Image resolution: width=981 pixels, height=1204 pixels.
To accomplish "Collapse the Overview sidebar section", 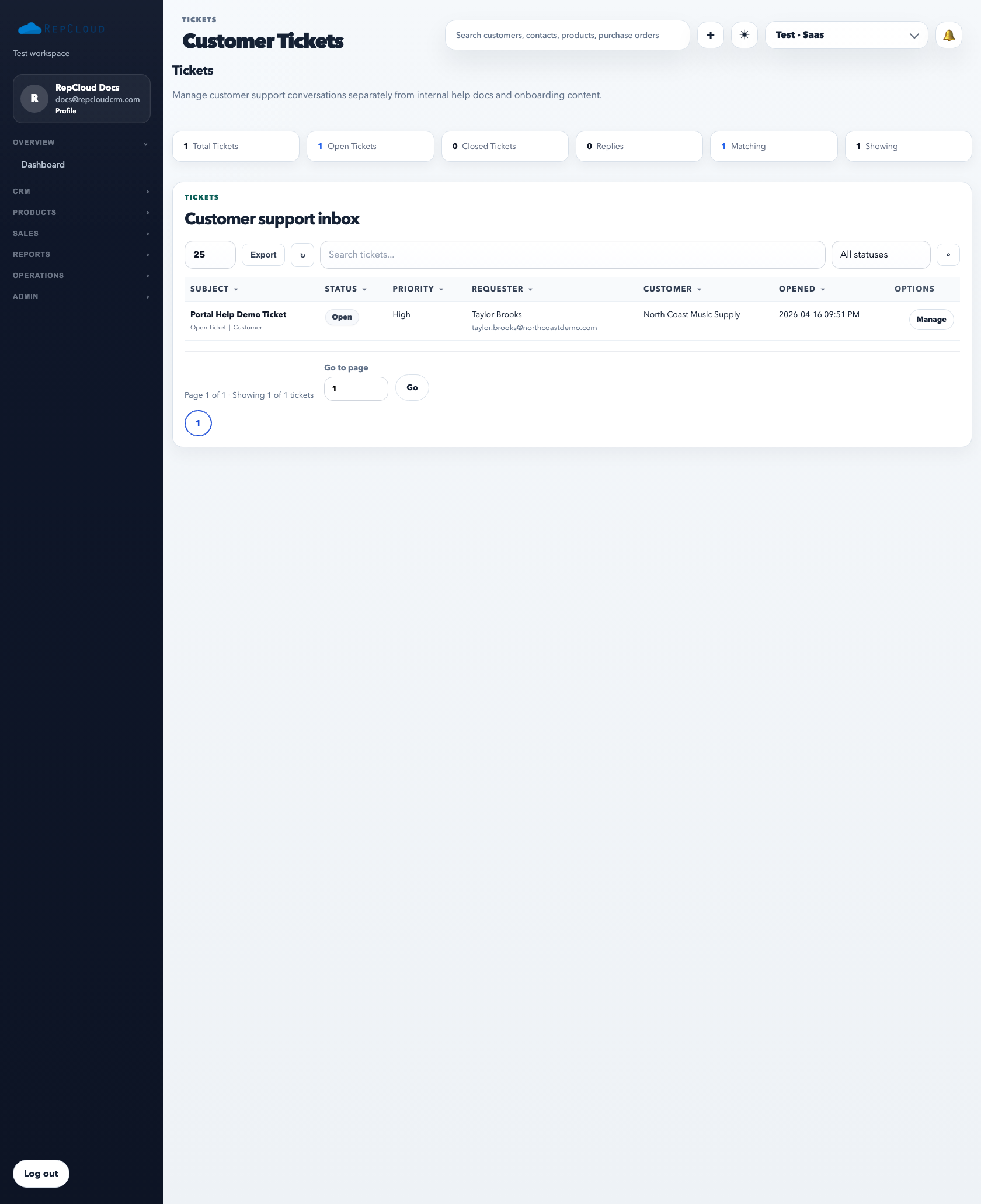I will point(82,143).
